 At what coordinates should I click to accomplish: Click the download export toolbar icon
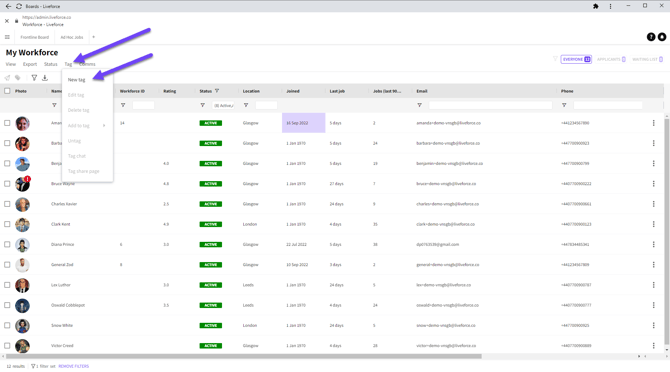(x=45, y=78)
